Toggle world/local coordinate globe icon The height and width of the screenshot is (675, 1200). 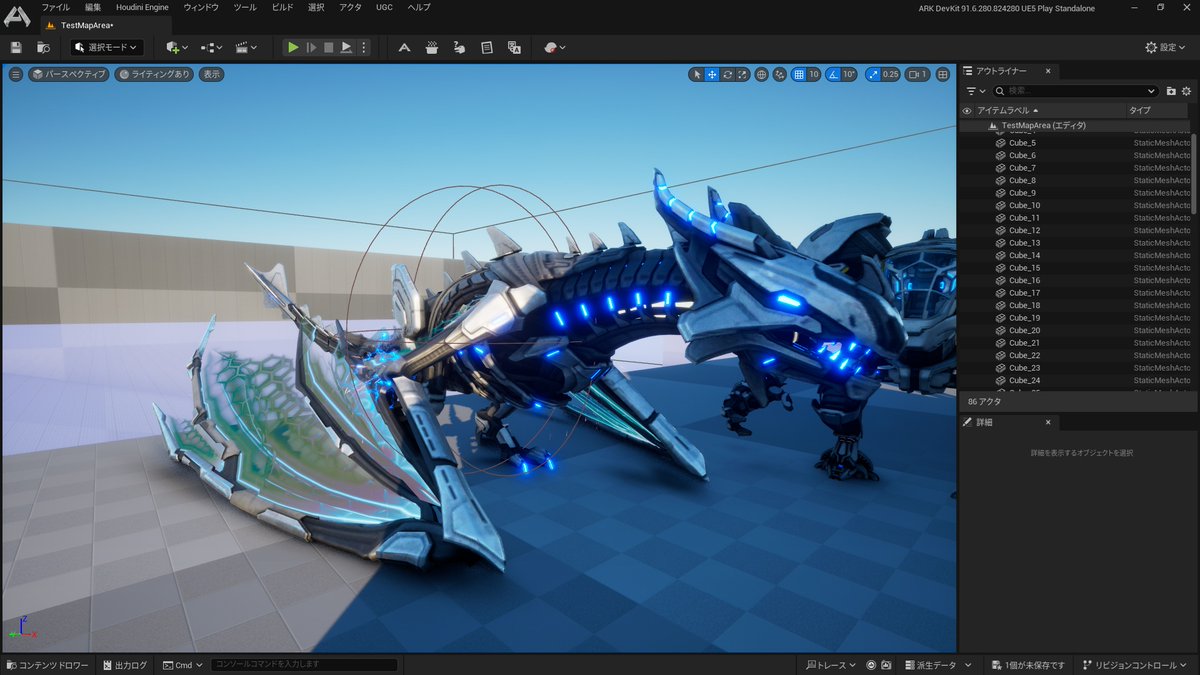point(761,74)
